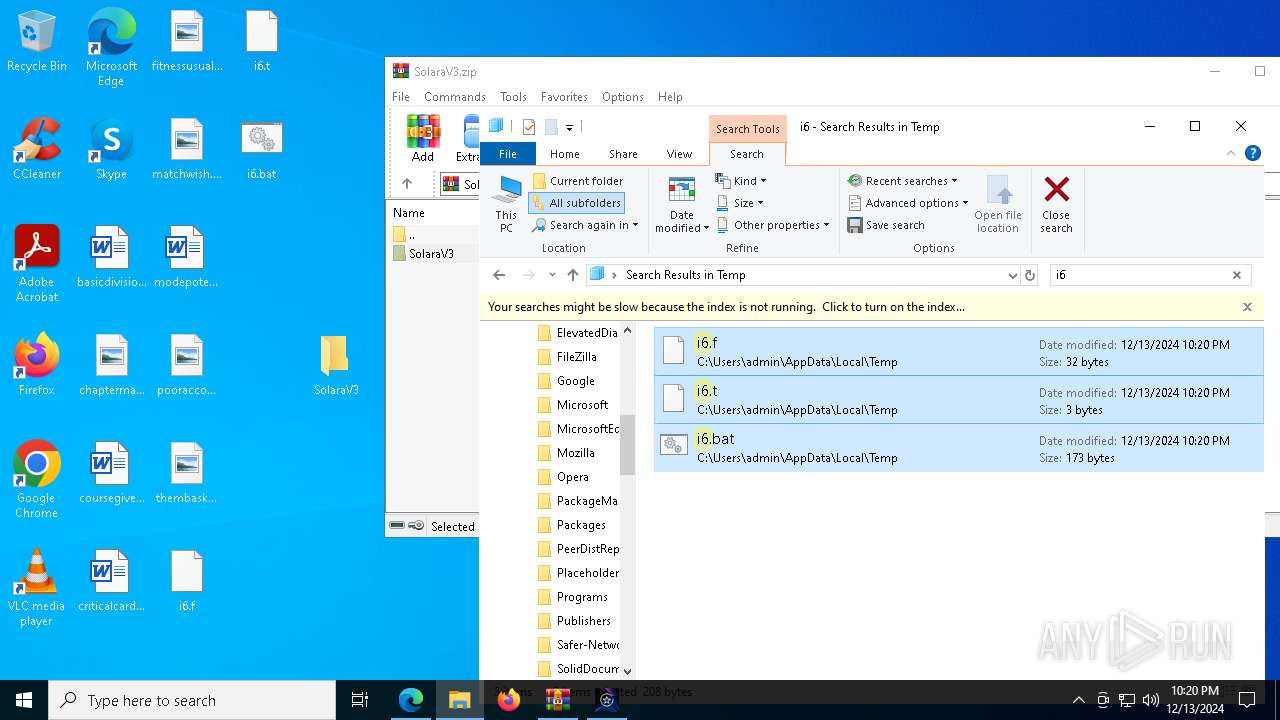The width and height of the screenshot is (1280, 720).
Task: Select the Mozilla folder in the navigation tree
Action: 575,453
